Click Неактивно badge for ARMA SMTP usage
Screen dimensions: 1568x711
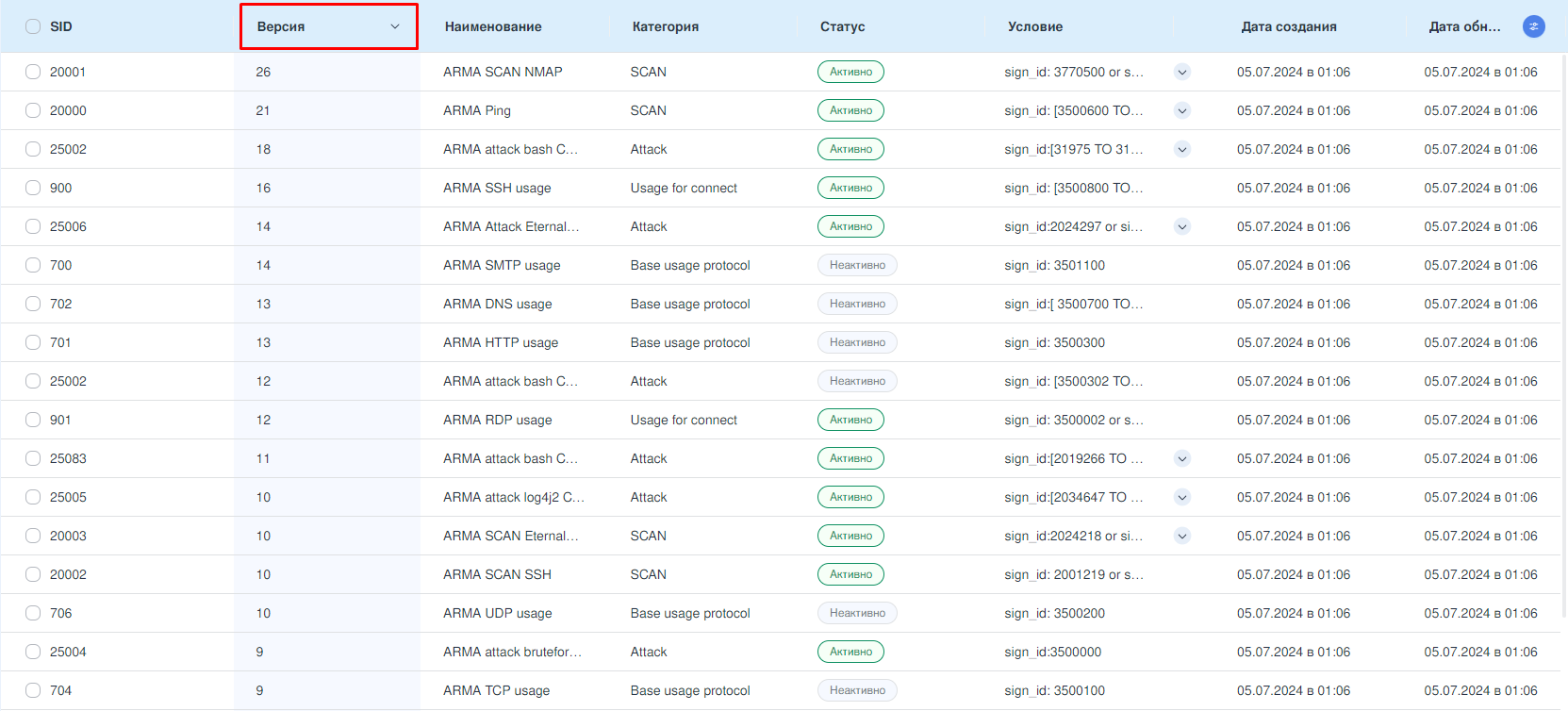(857, 265)
